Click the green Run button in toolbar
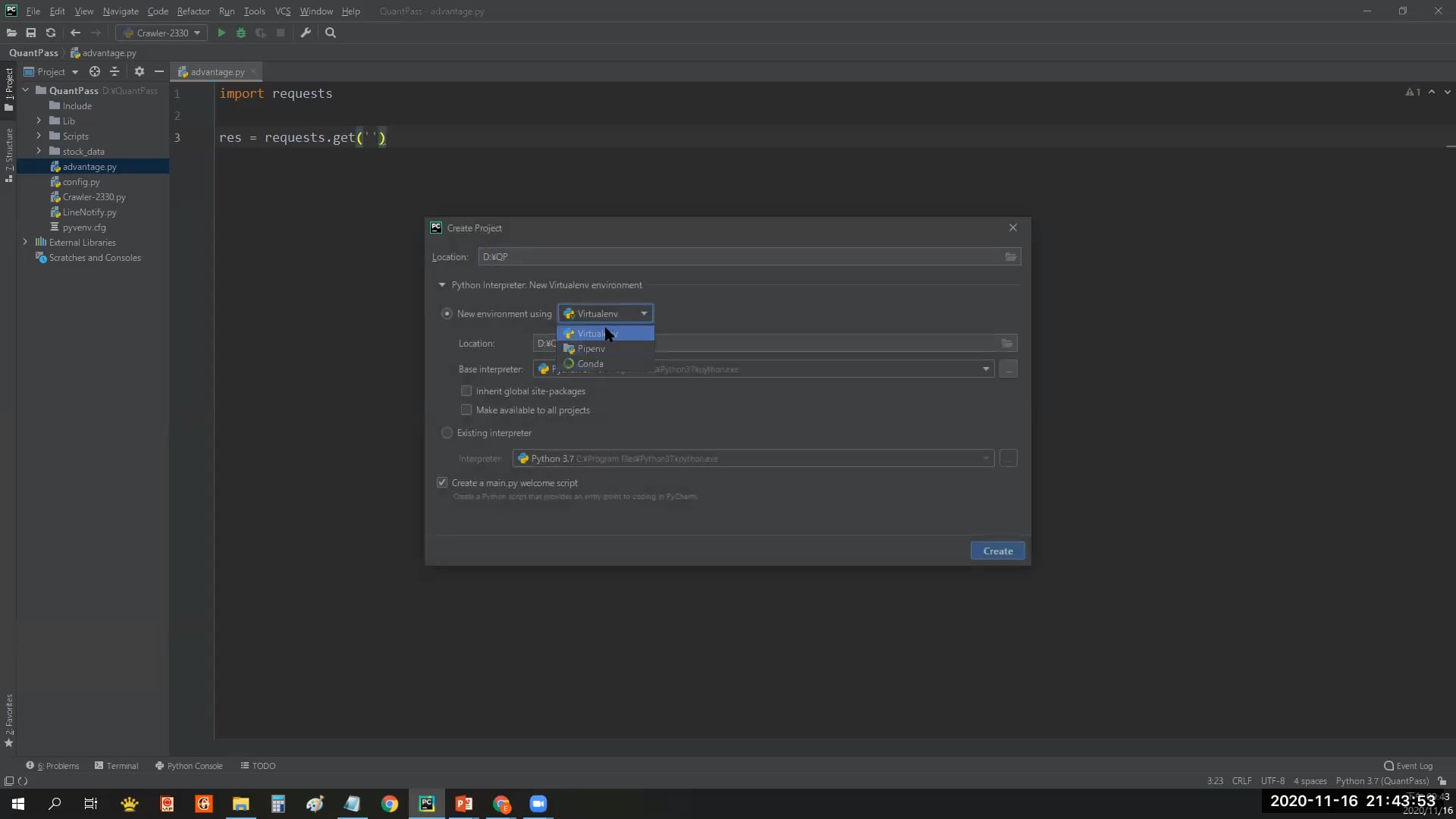This screenshot has height=819, width=1456. (x=221, y=33)
